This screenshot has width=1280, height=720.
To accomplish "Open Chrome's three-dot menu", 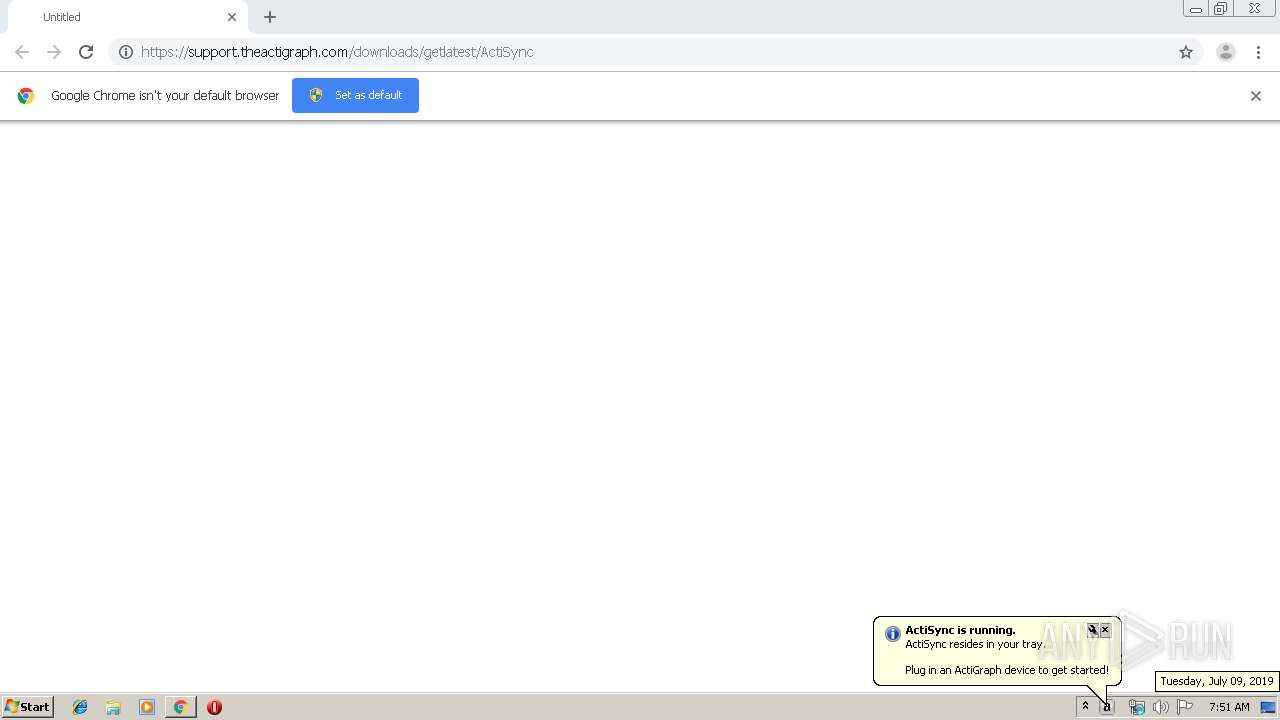I will (1258, 52).
